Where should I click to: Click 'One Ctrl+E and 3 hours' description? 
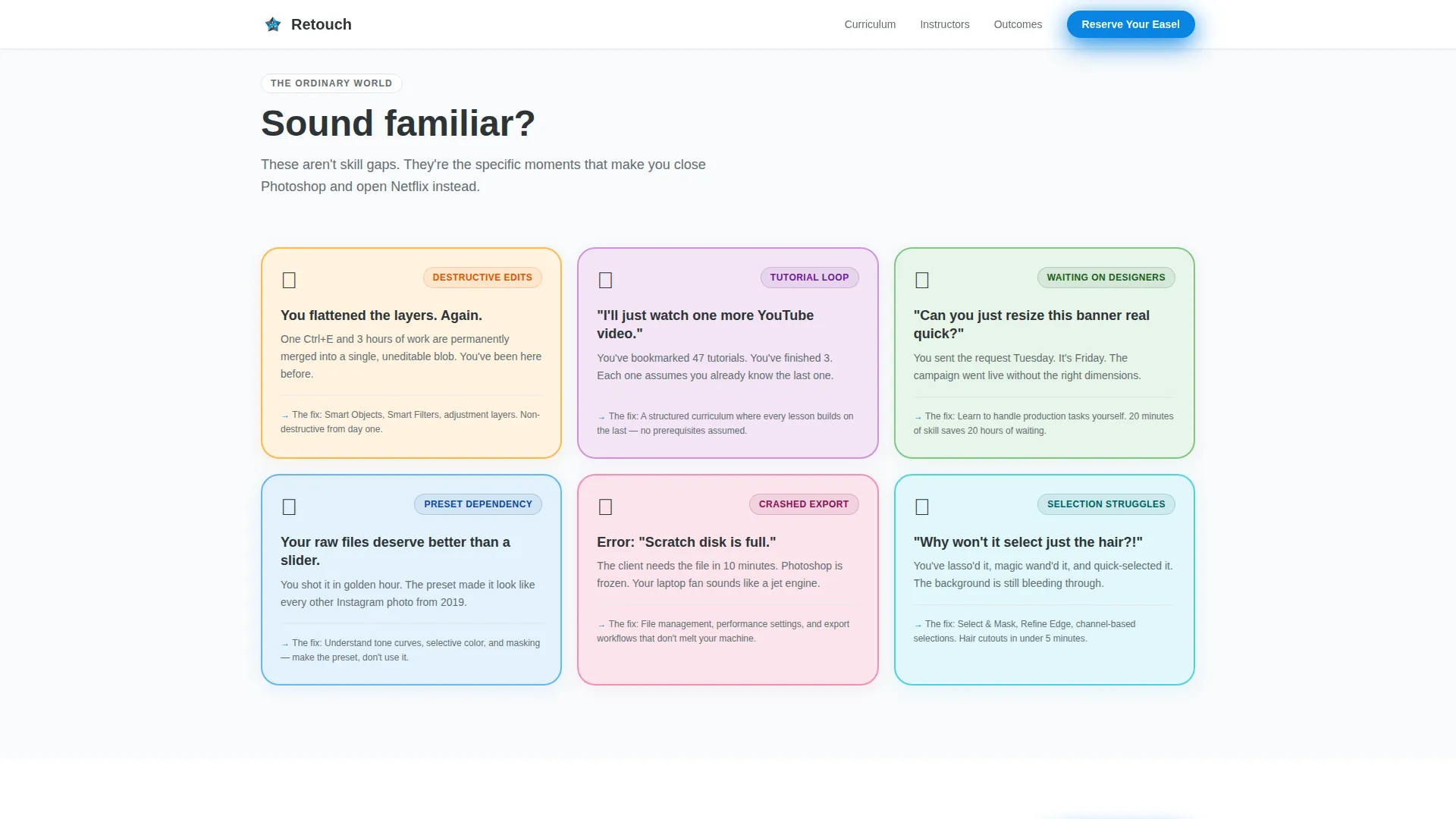[x=411, y=356]
